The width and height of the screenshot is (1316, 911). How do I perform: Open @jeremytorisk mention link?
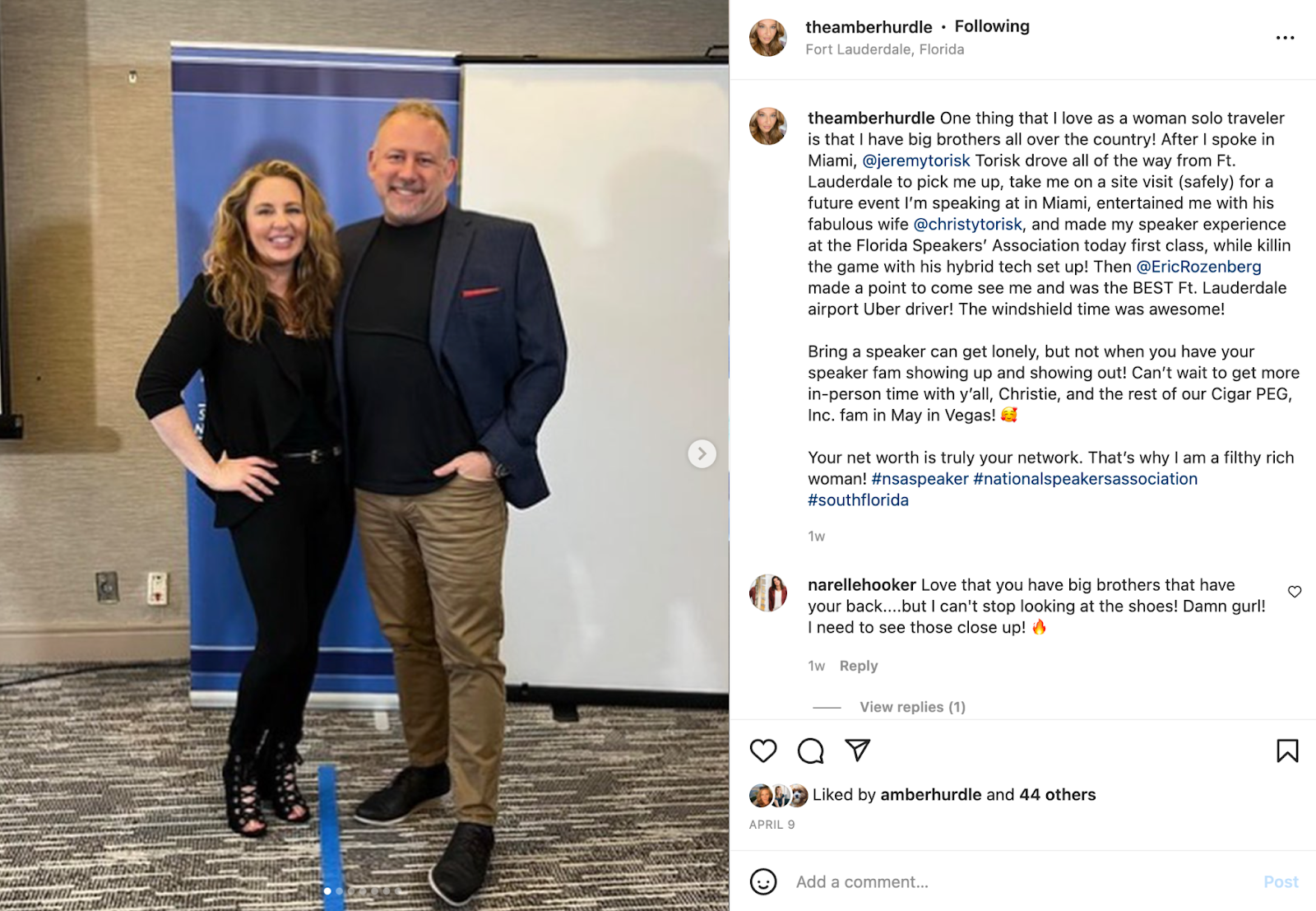click(915, 160)
